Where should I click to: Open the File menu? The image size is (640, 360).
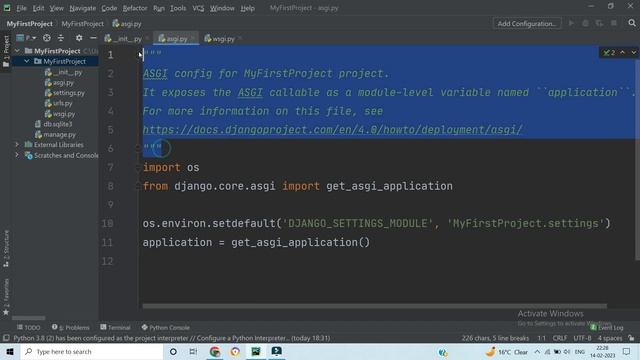tap(21, 8)
